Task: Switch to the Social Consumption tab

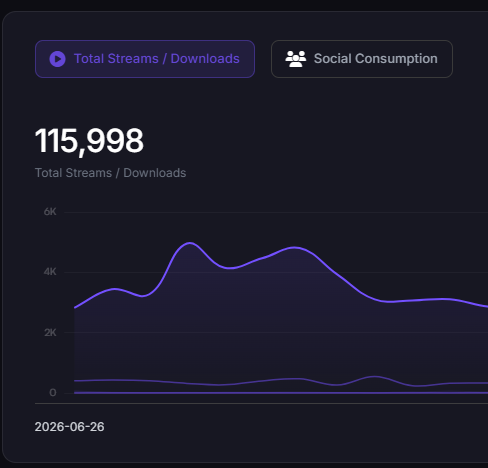Action: [362, 59]
